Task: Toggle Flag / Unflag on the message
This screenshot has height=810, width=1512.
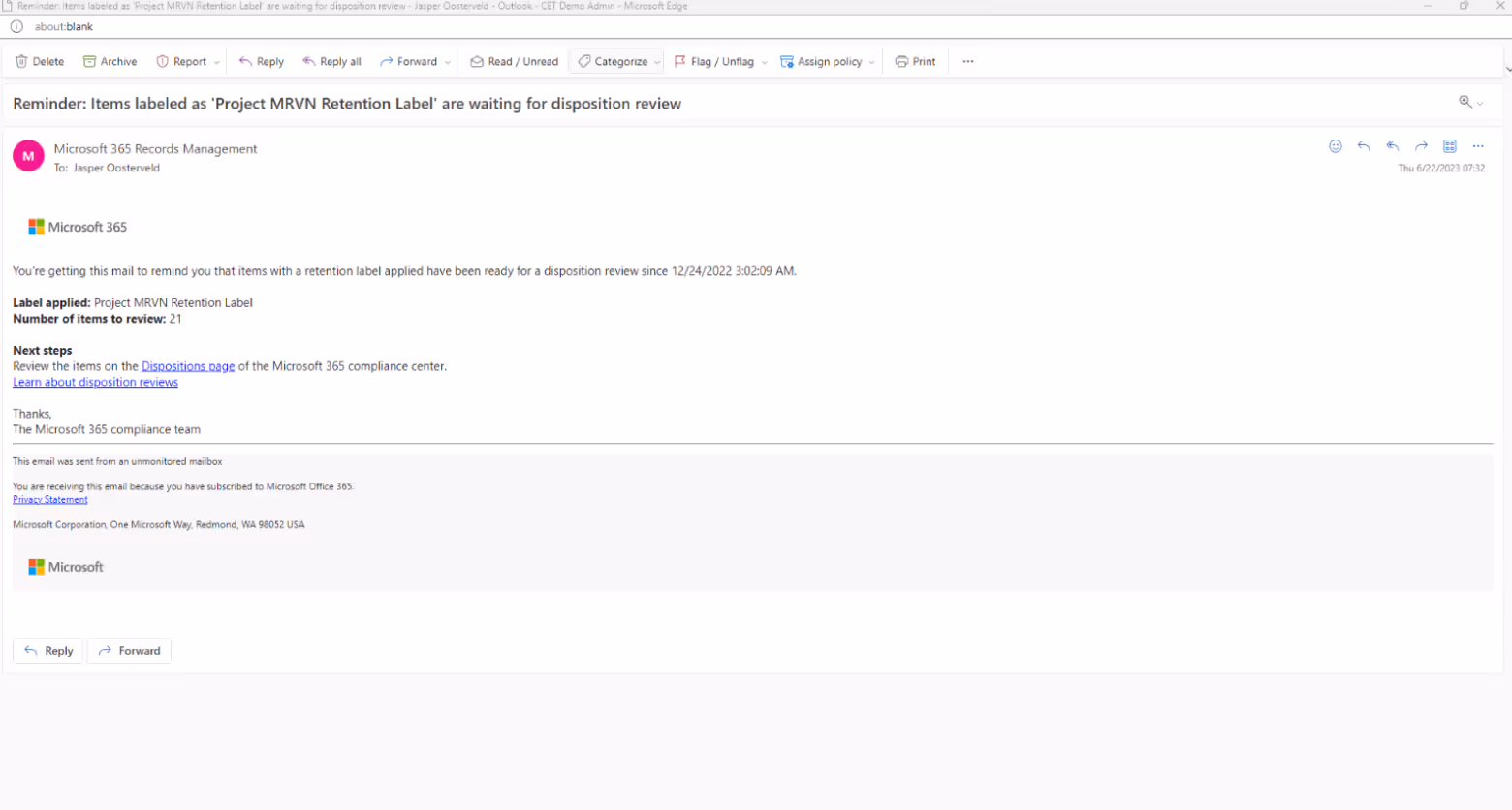Action: (x=713, y=61)
